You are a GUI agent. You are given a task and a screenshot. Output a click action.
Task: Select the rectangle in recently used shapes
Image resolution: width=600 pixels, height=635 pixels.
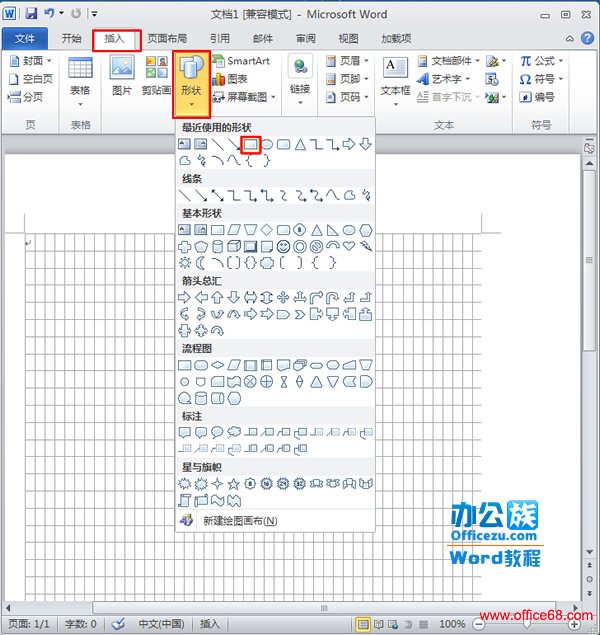click(x=251, y=144)
